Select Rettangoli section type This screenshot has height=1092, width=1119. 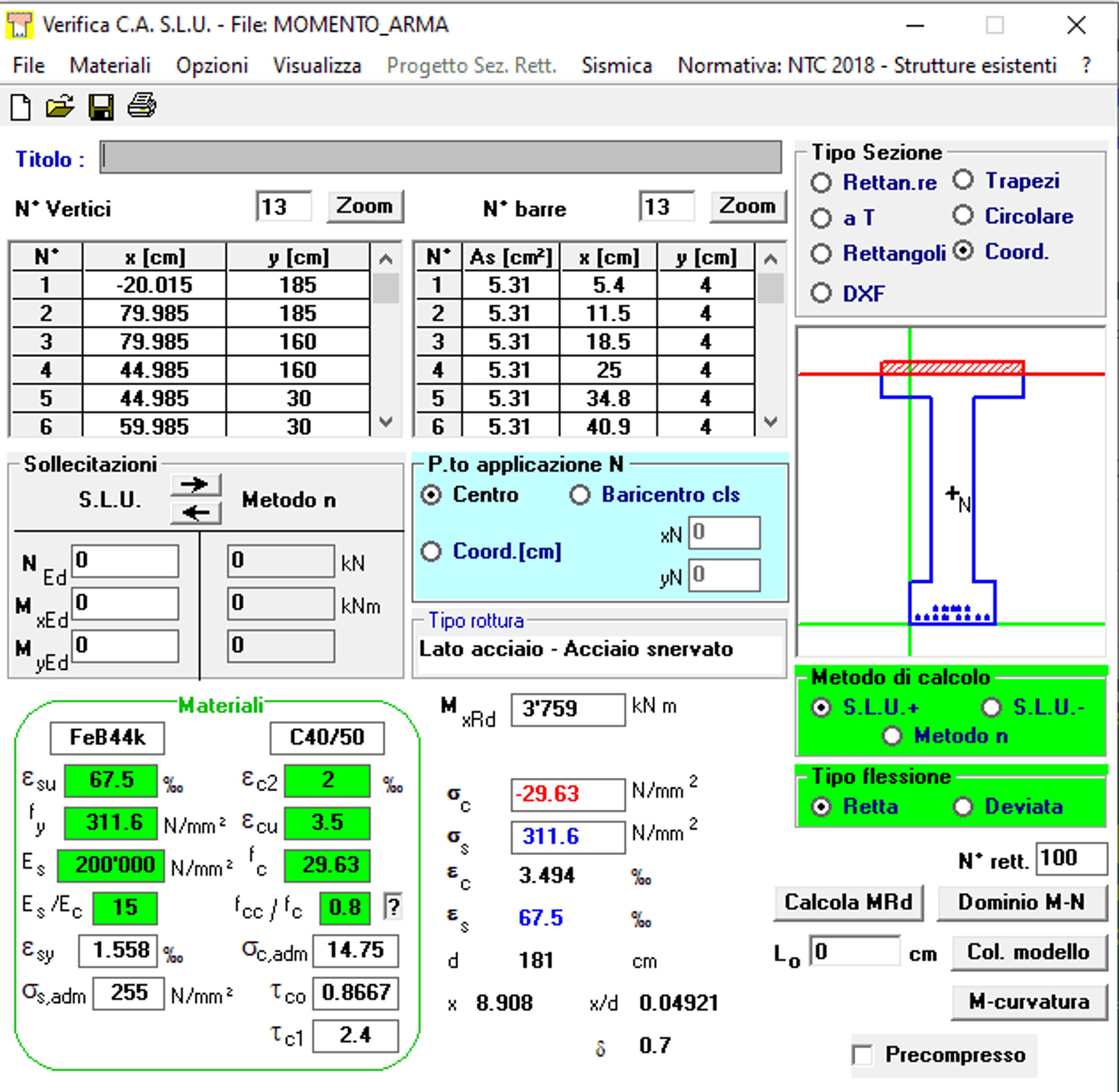(821, 253)
